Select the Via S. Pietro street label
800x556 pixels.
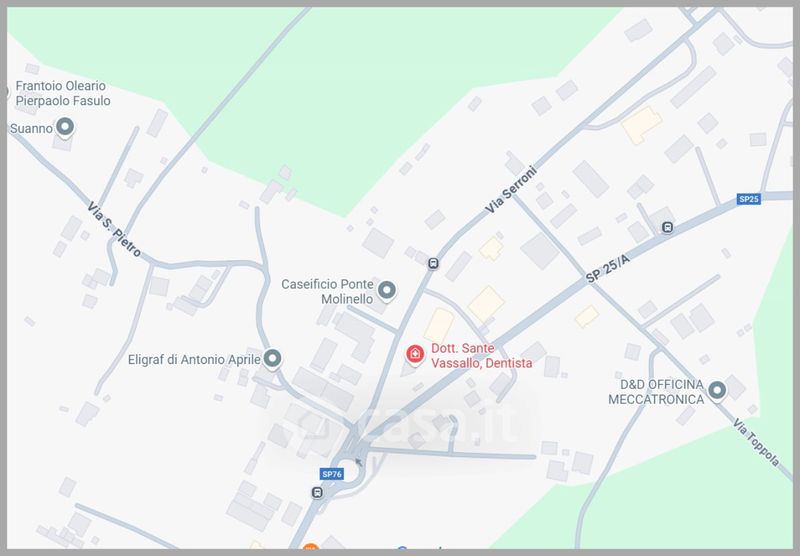(x=113, y=230)
